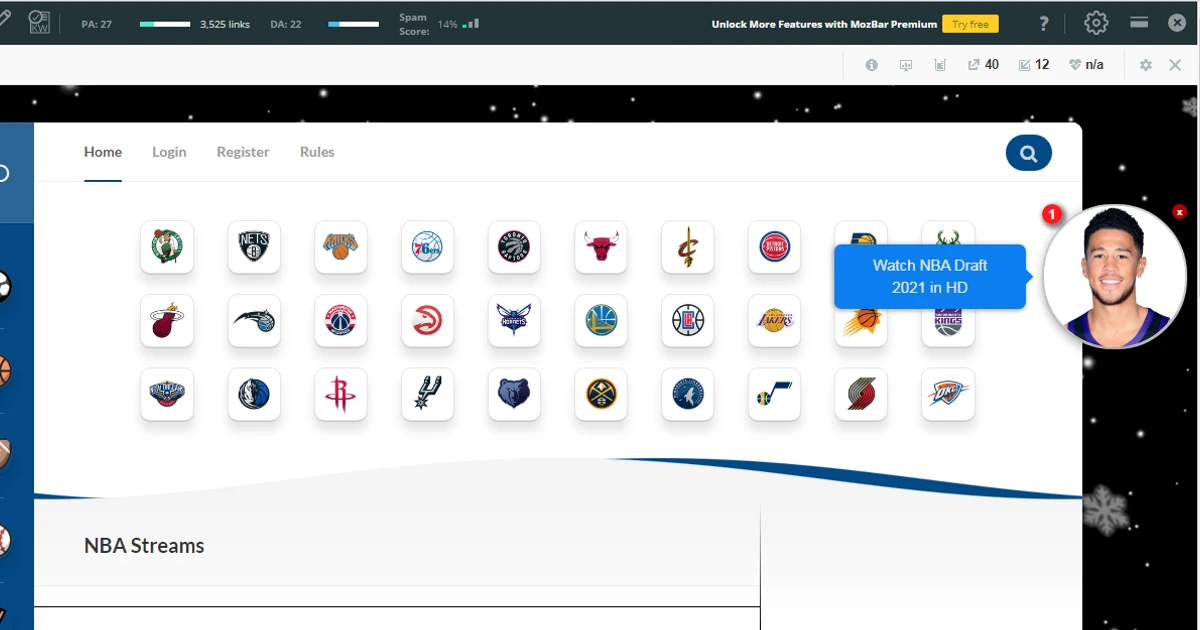Select the Los Angeles Lakers logo
Image resolution: width=1200 pixels, height=630 pixels.
tap(774, 321)
